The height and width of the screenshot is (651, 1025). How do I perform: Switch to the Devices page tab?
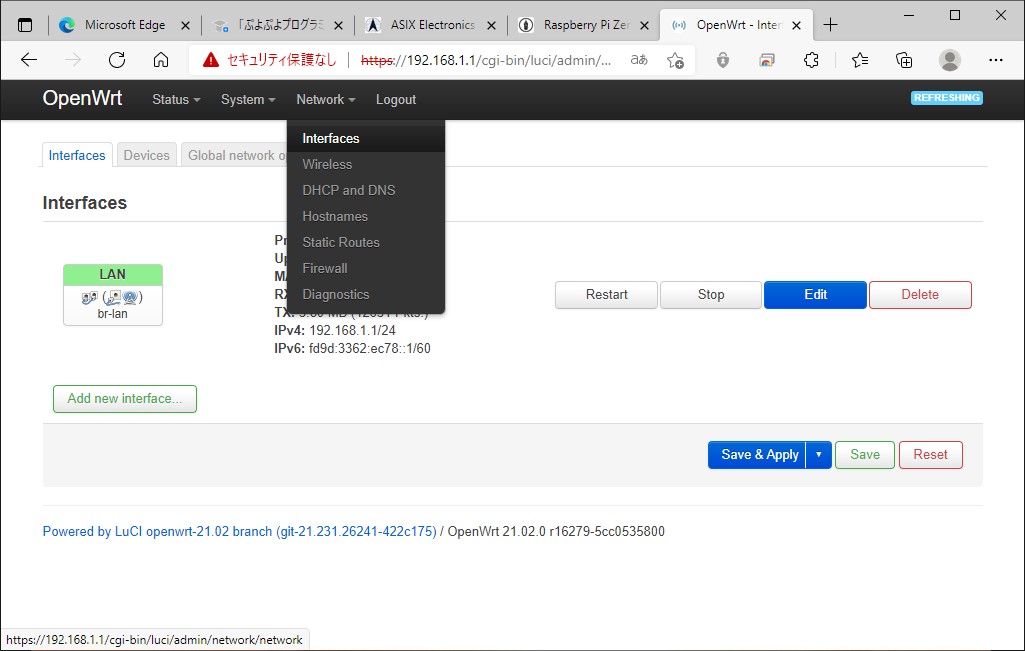[146, 156]
